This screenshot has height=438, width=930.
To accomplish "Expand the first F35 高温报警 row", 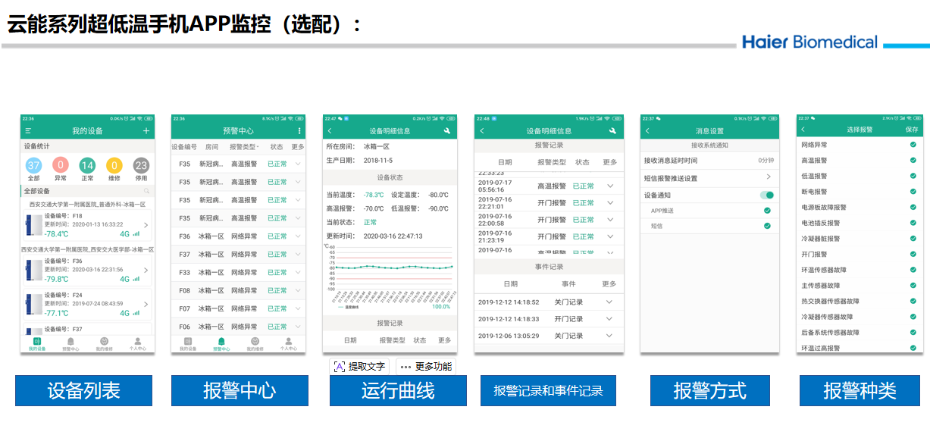I will (297, 164).
